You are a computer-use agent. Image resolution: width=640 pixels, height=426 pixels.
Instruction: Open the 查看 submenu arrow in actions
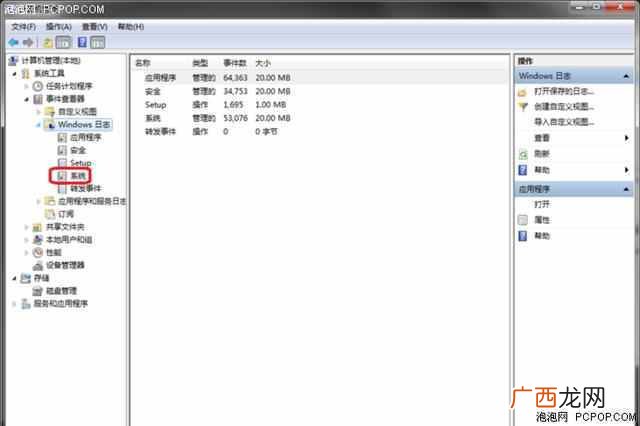[x=627, y=138]
